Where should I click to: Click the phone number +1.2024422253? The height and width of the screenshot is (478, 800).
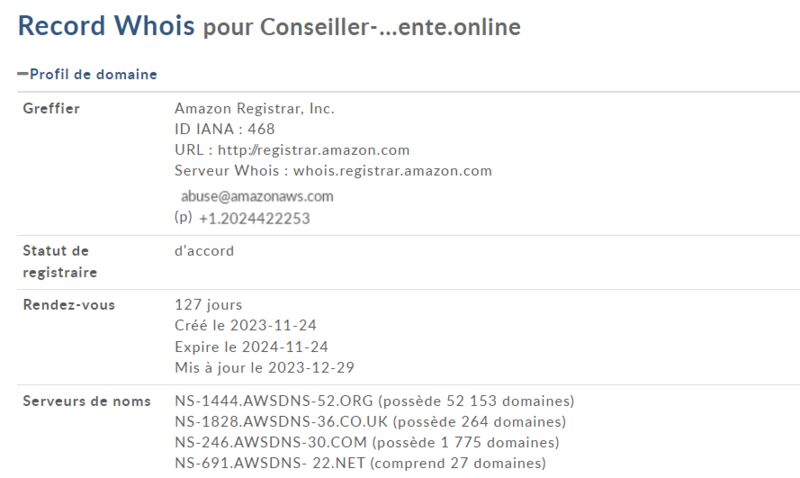click(x=255, y=218)
